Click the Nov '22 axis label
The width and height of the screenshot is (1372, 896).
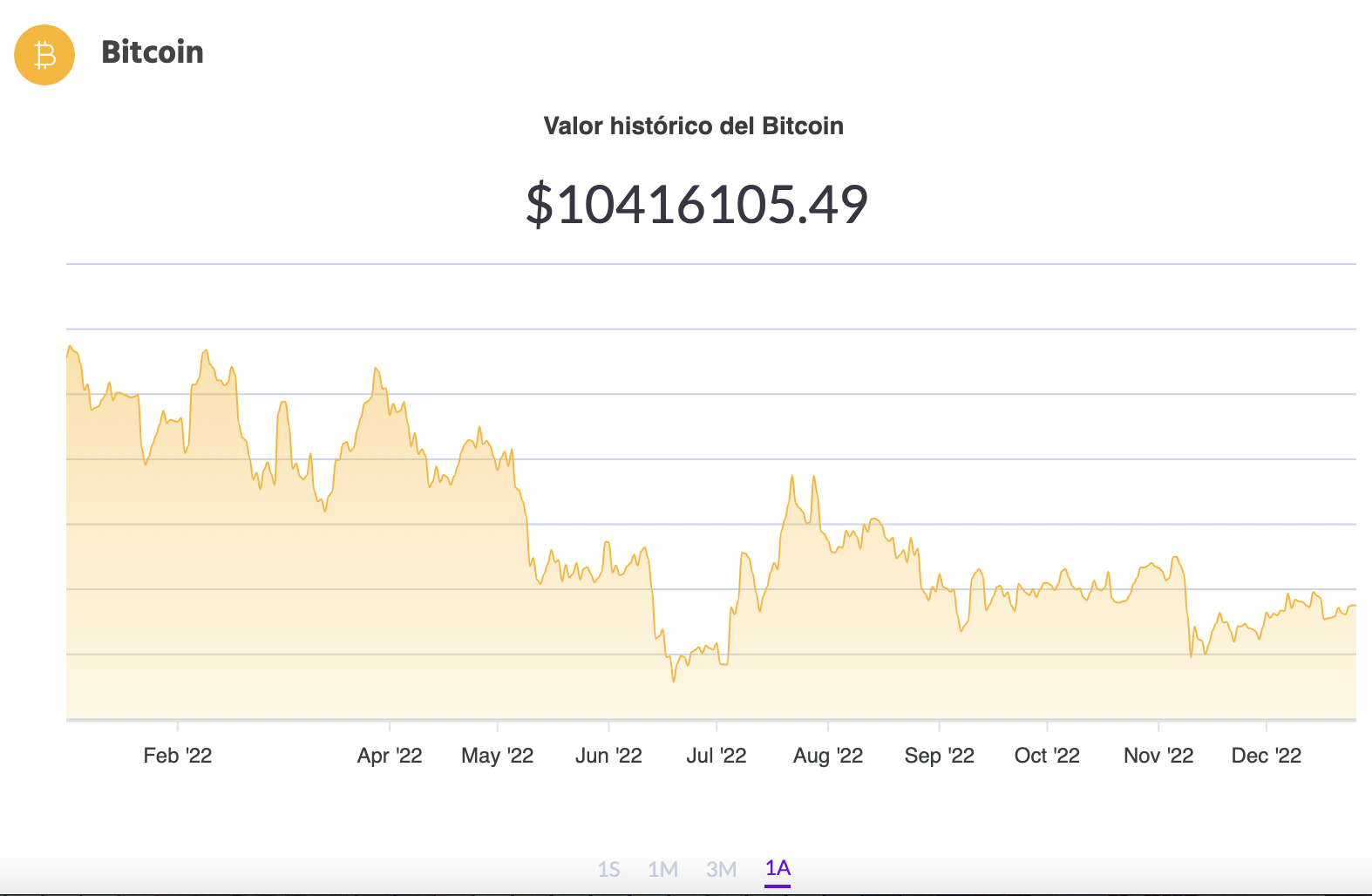[x=1158, y=756]
